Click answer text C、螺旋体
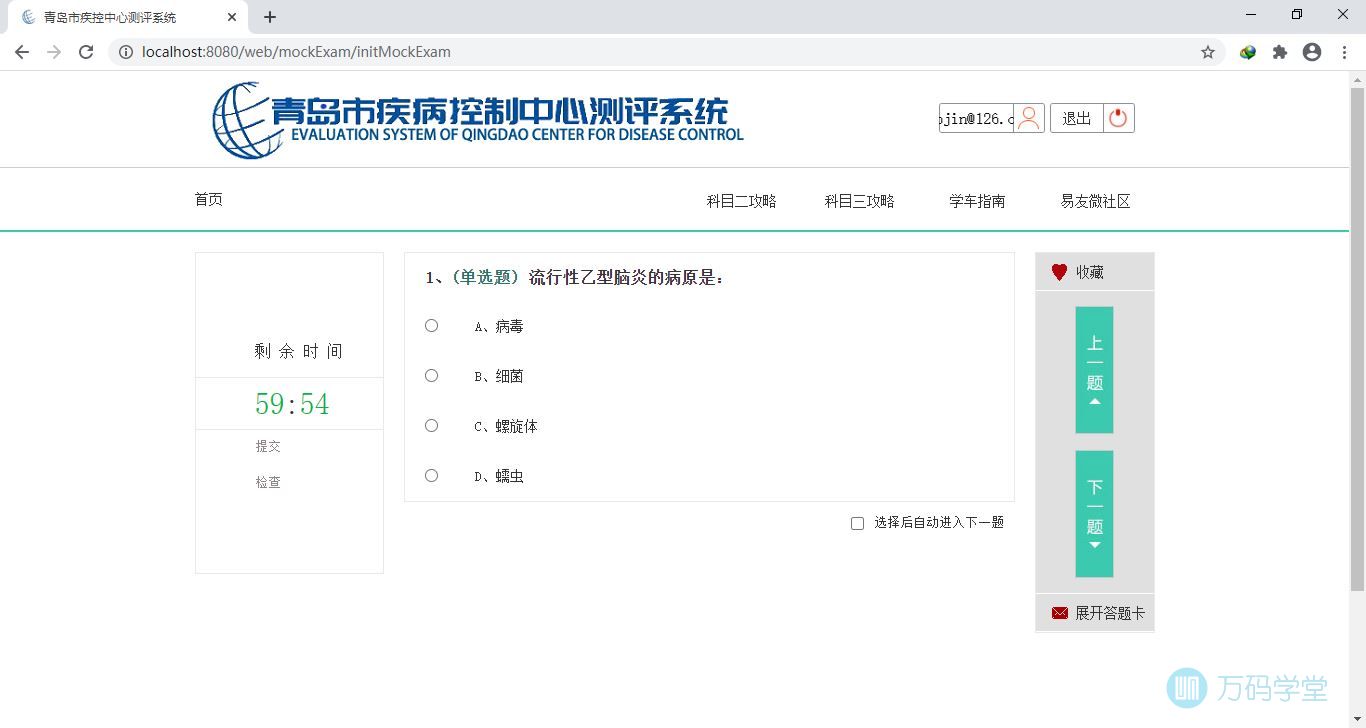Screen dimensions: 1366x728 coord(506,426)
